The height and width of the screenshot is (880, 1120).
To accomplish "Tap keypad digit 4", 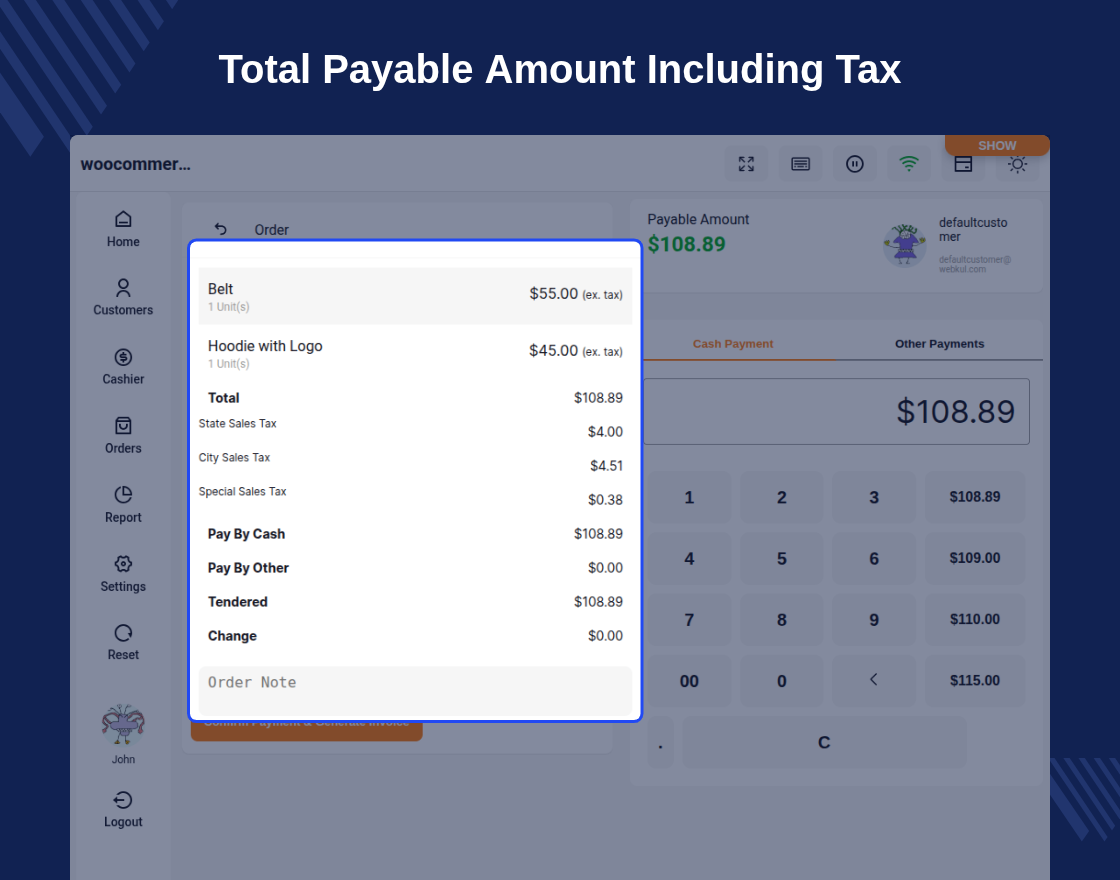I will pos(689,559).
